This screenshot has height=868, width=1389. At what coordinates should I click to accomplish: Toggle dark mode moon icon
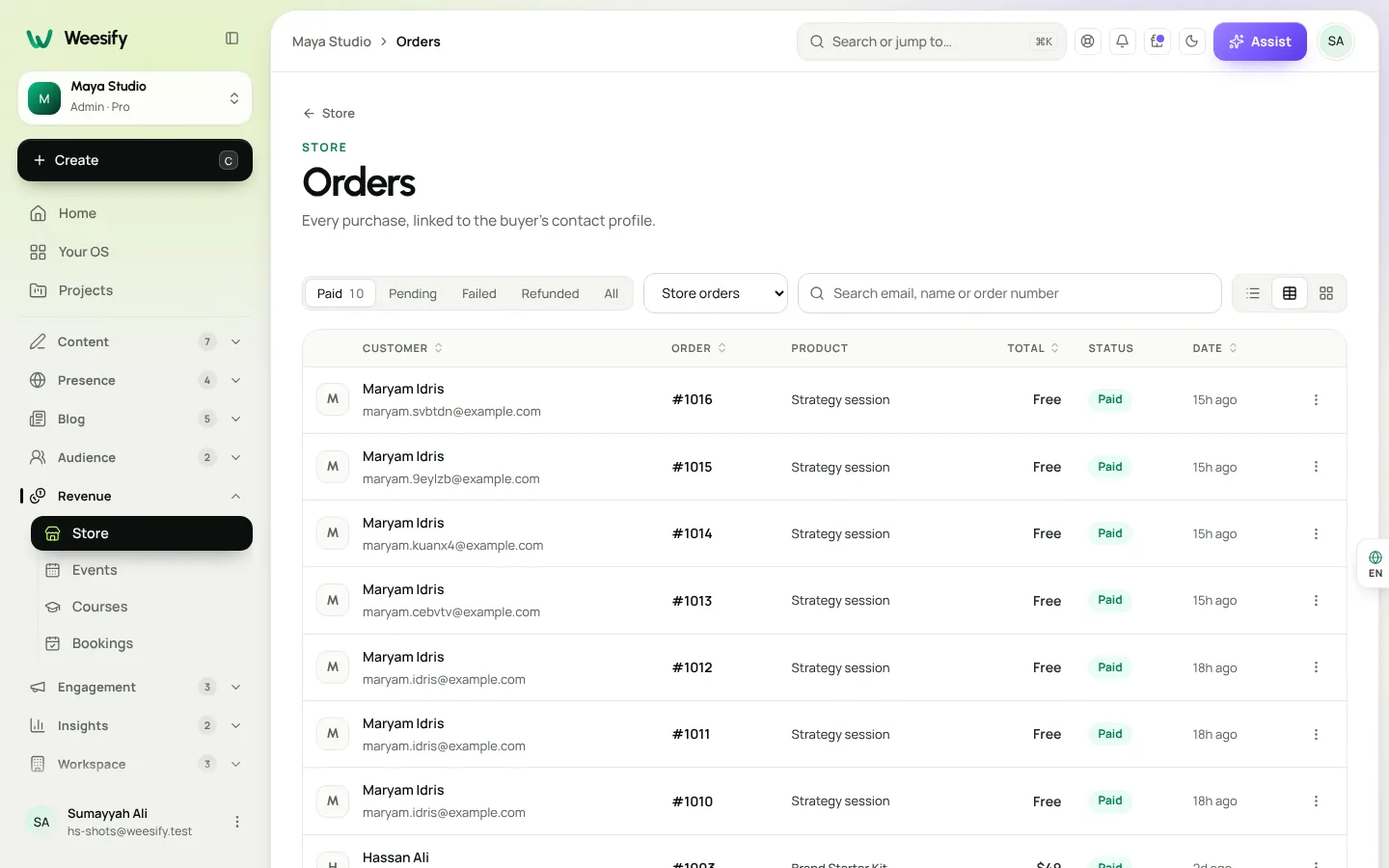pos(1192,41)
